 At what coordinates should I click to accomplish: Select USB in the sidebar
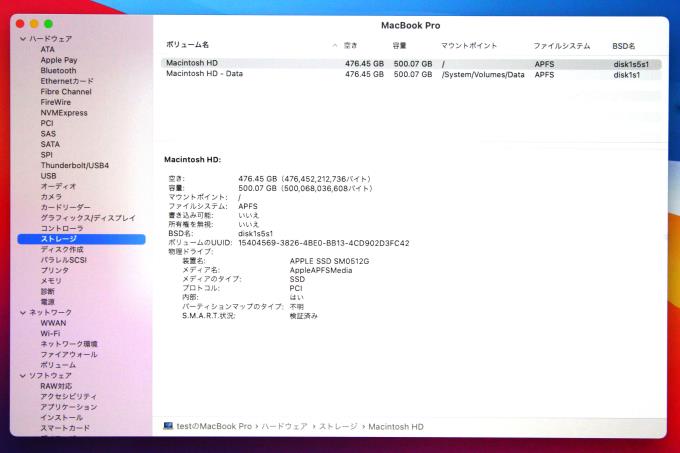pos(49,176)
